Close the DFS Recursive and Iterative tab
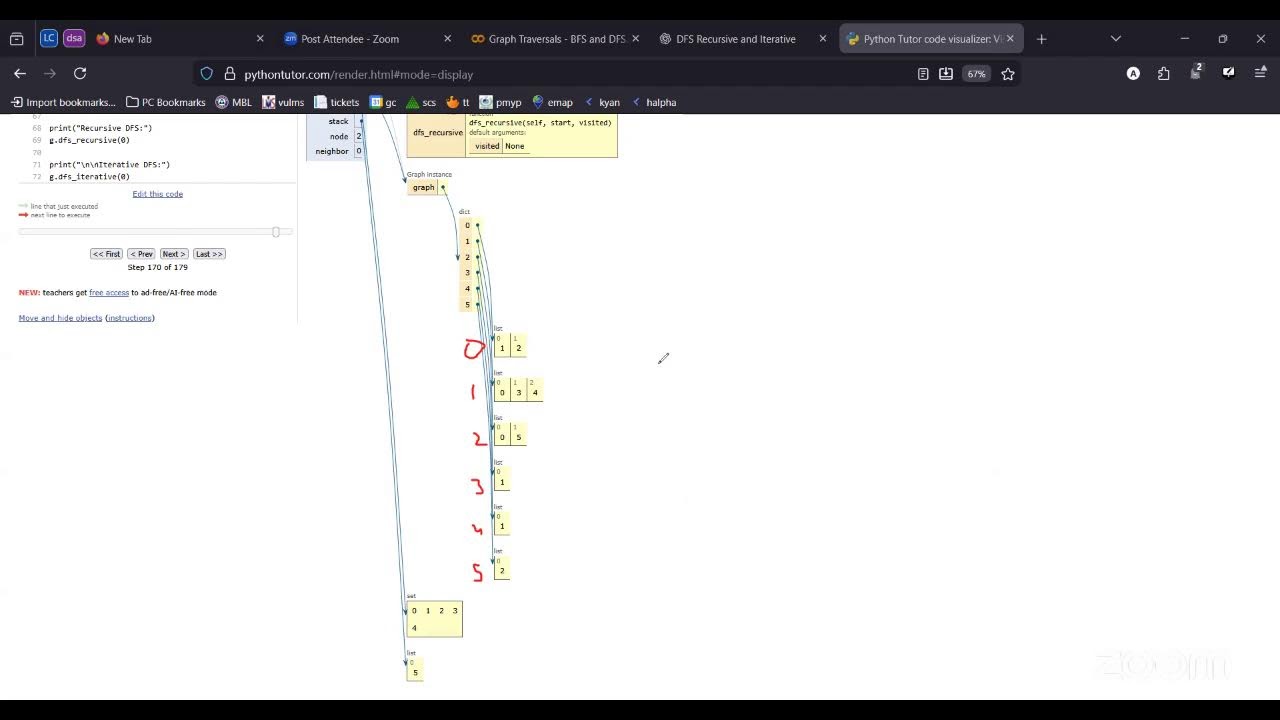The width and height of the screenshot is (1280, 720). point(823,39)
